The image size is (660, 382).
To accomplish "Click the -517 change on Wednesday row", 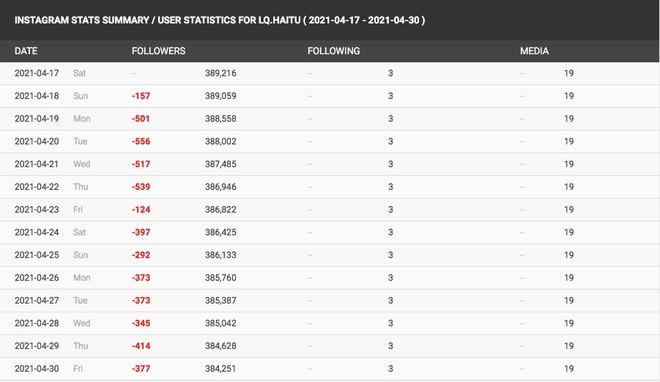I will (141, 164).
